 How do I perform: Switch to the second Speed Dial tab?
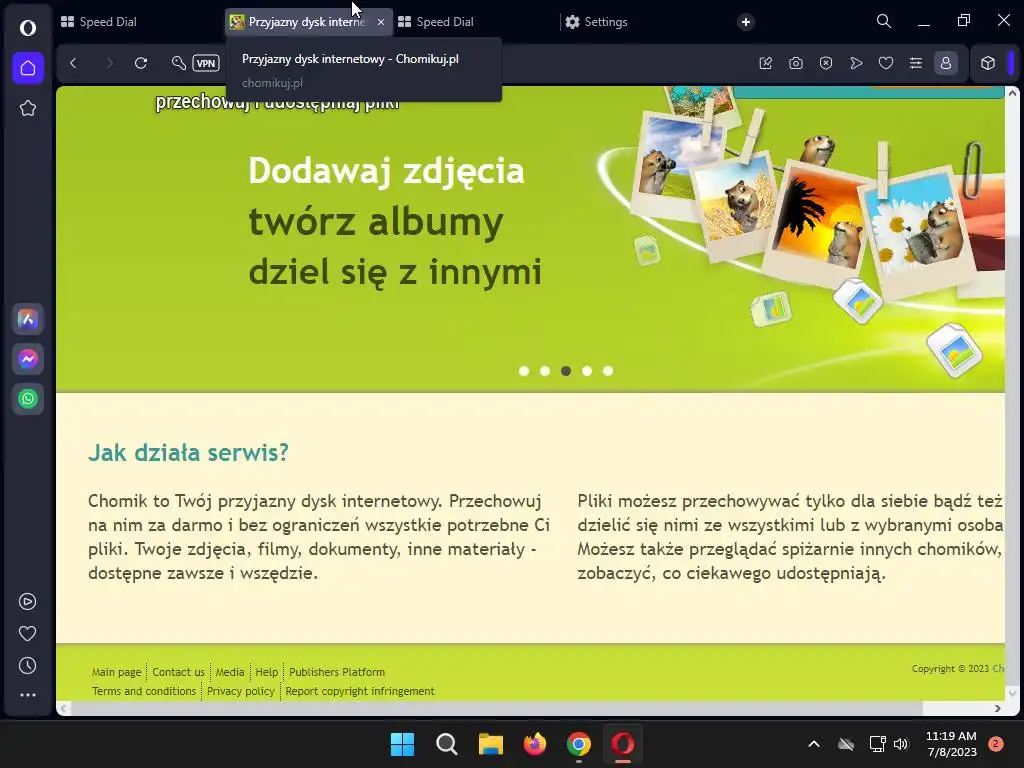click(x=476, y=22)
